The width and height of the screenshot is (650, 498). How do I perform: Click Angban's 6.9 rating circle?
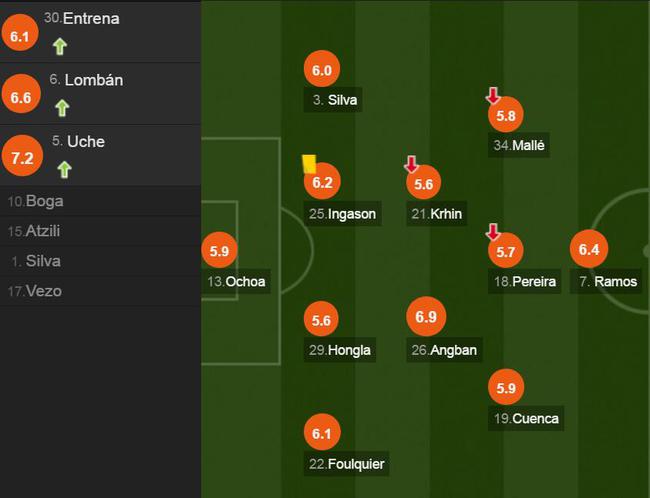pyautogui.click(x=425, y=317)
